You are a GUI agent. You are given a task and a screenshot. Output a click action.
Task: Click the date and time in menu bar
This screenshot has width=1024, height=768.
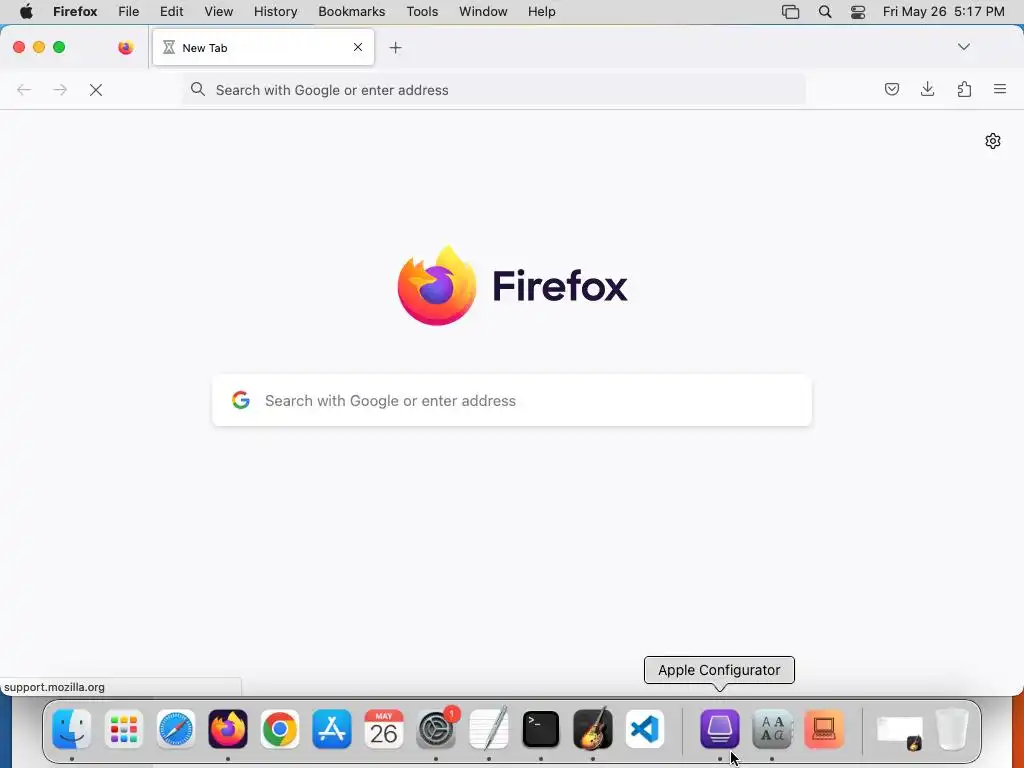(x=943, y=12)
